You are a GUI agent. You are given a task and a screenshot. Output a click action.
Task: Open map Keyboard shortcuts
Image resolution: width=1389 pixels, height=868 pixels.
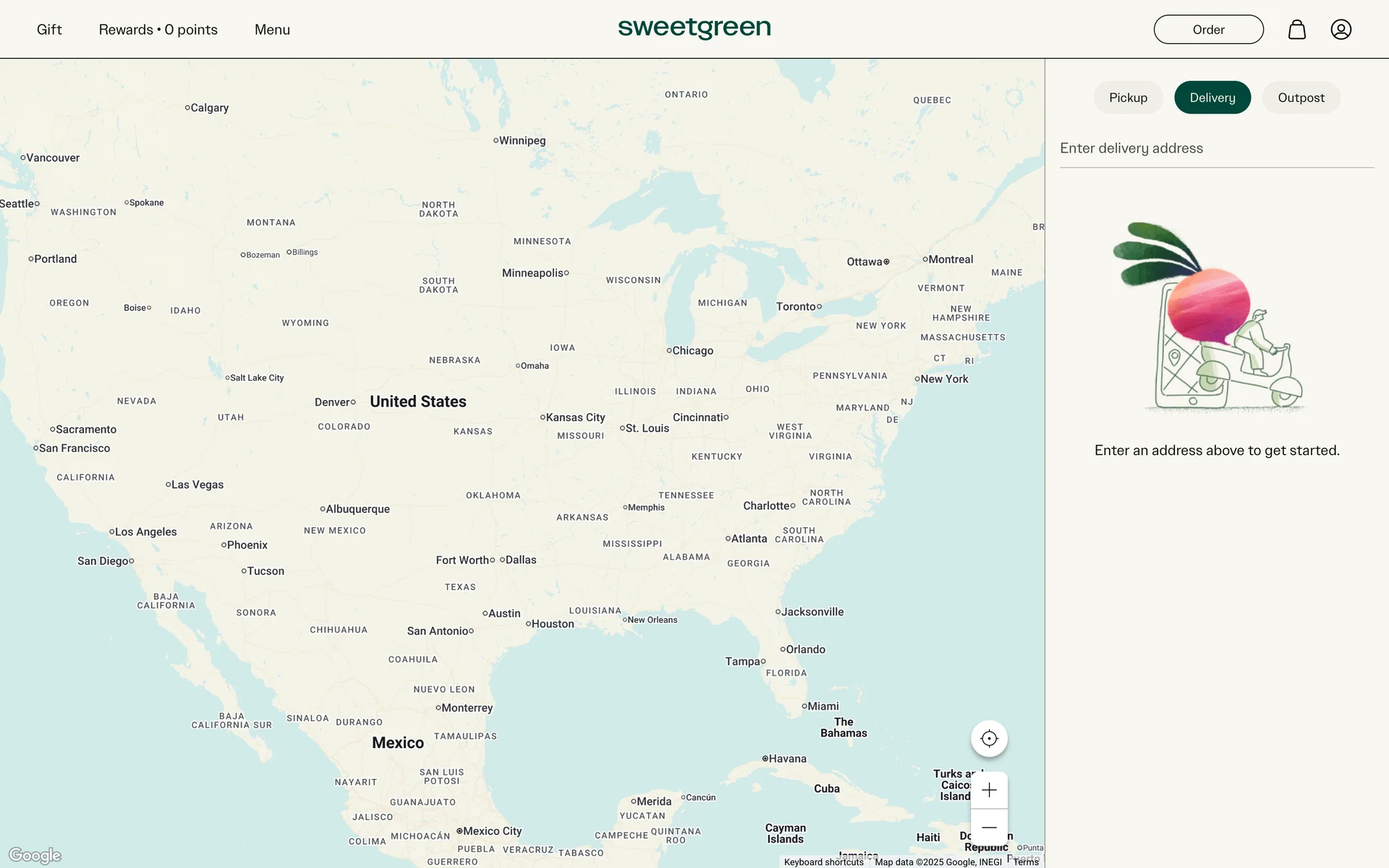pos(823,861)
